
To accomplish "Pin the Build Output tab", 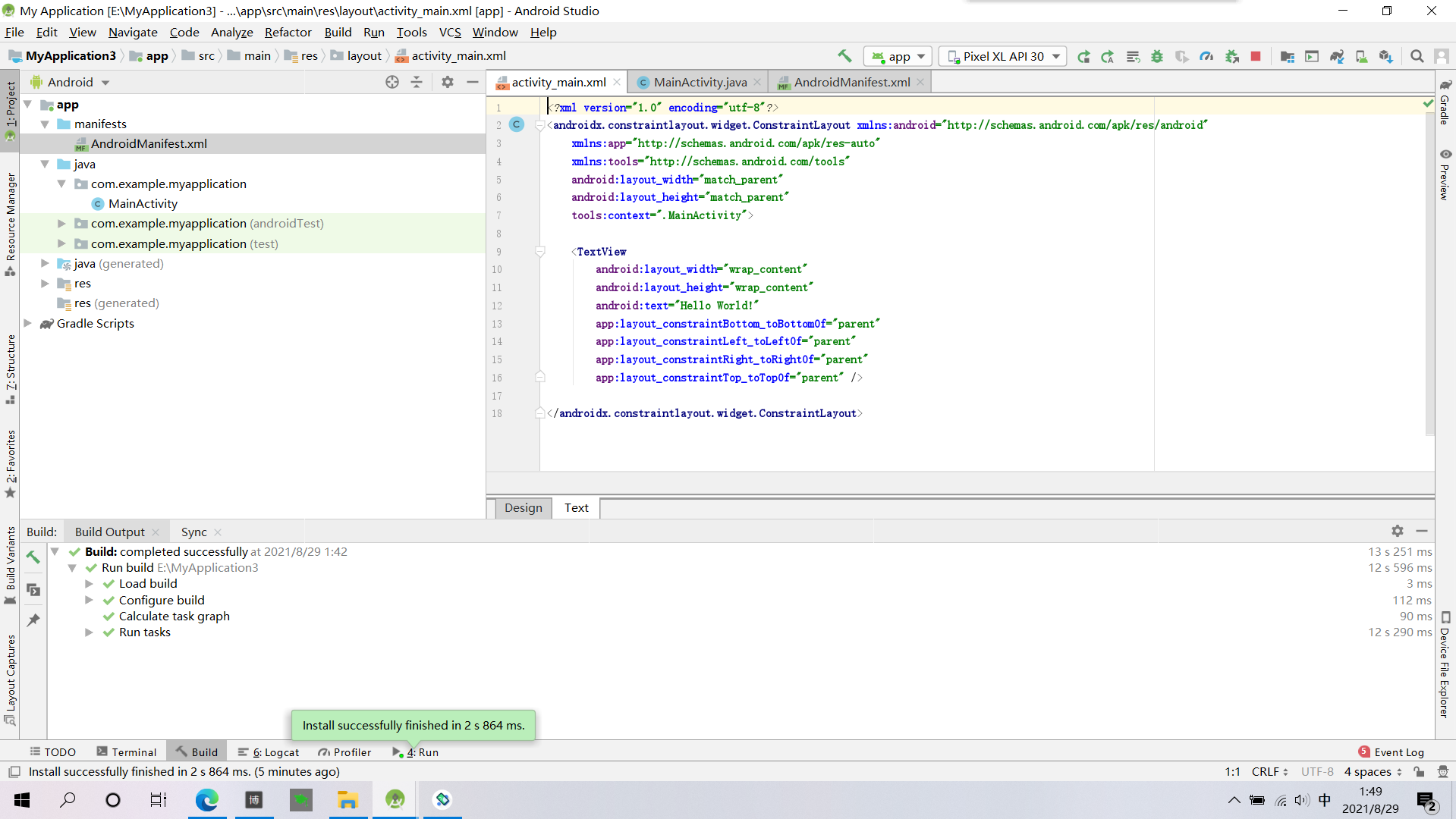I will [x=33, y=620].
